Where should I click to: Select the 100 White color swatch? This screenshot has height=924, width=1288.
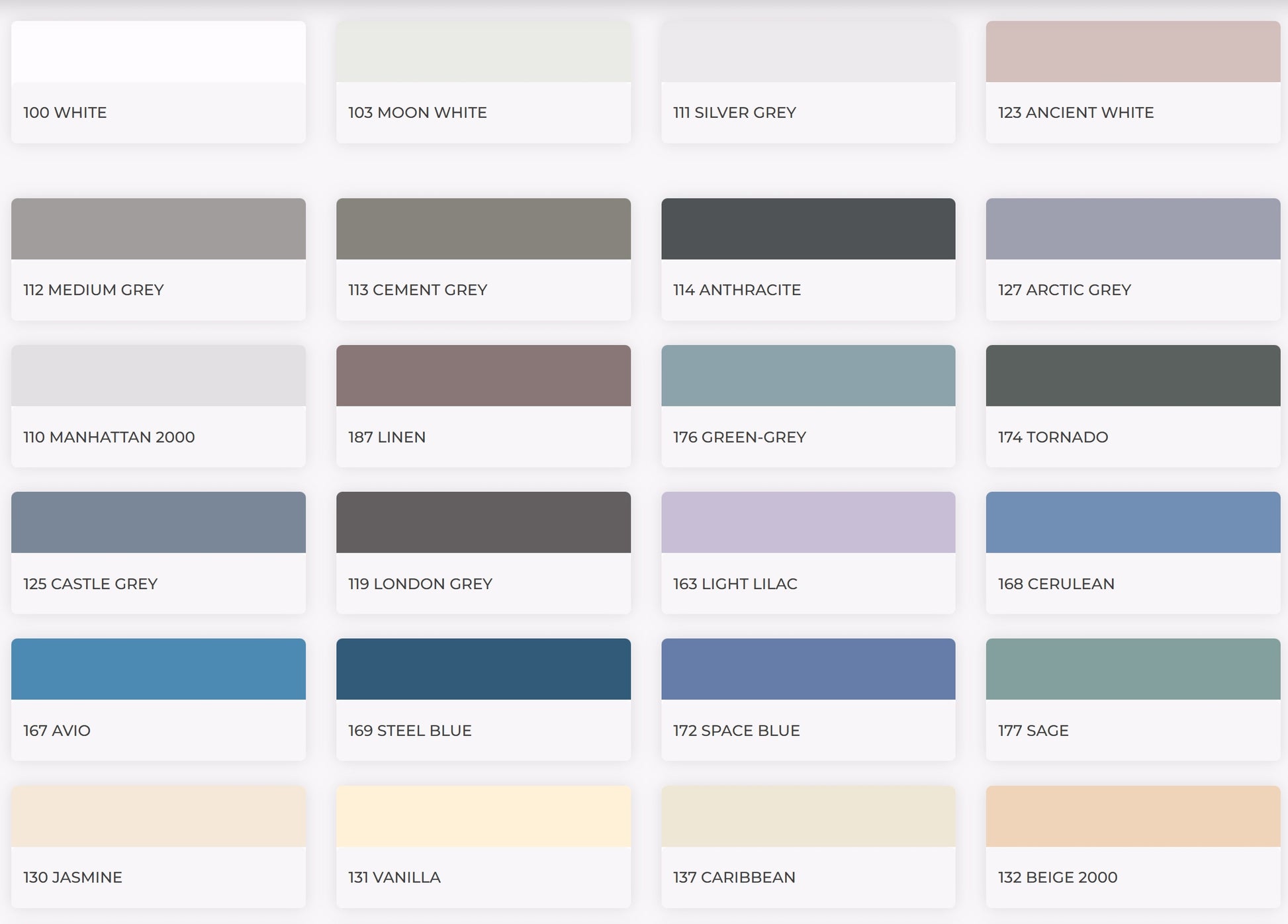tap(158, 52)
